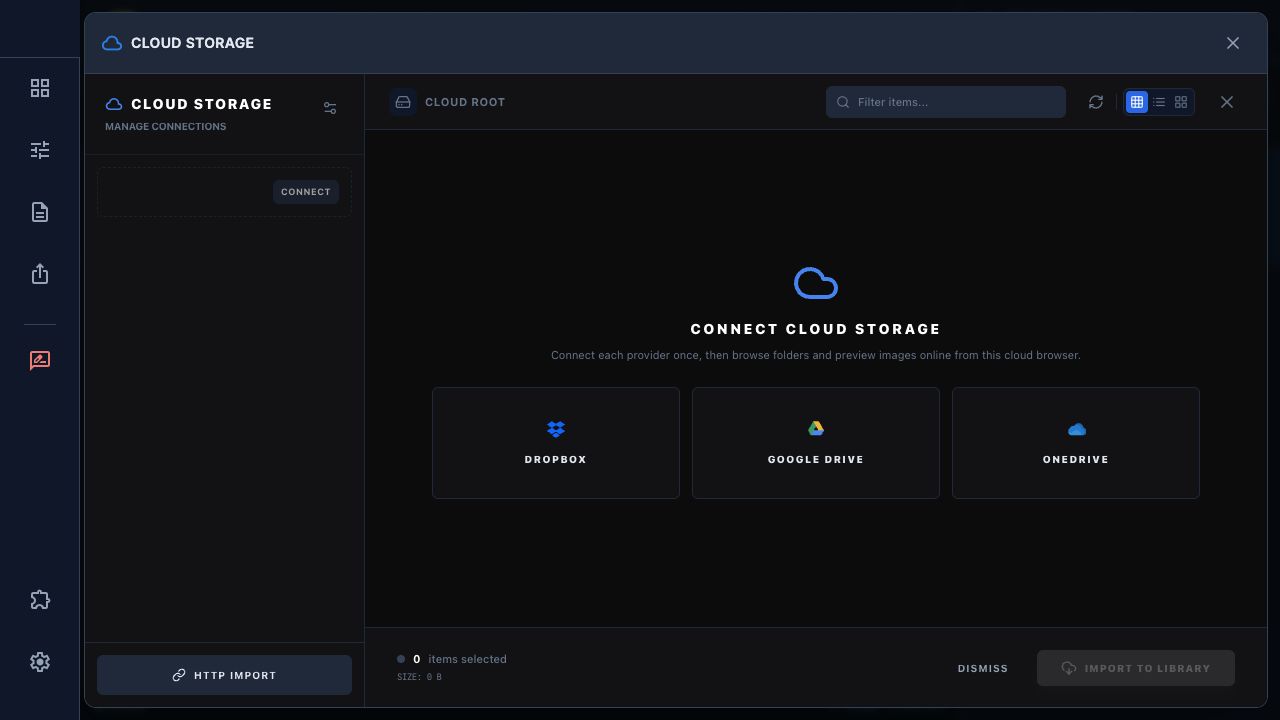Click Dismiss

coord(983,668)
